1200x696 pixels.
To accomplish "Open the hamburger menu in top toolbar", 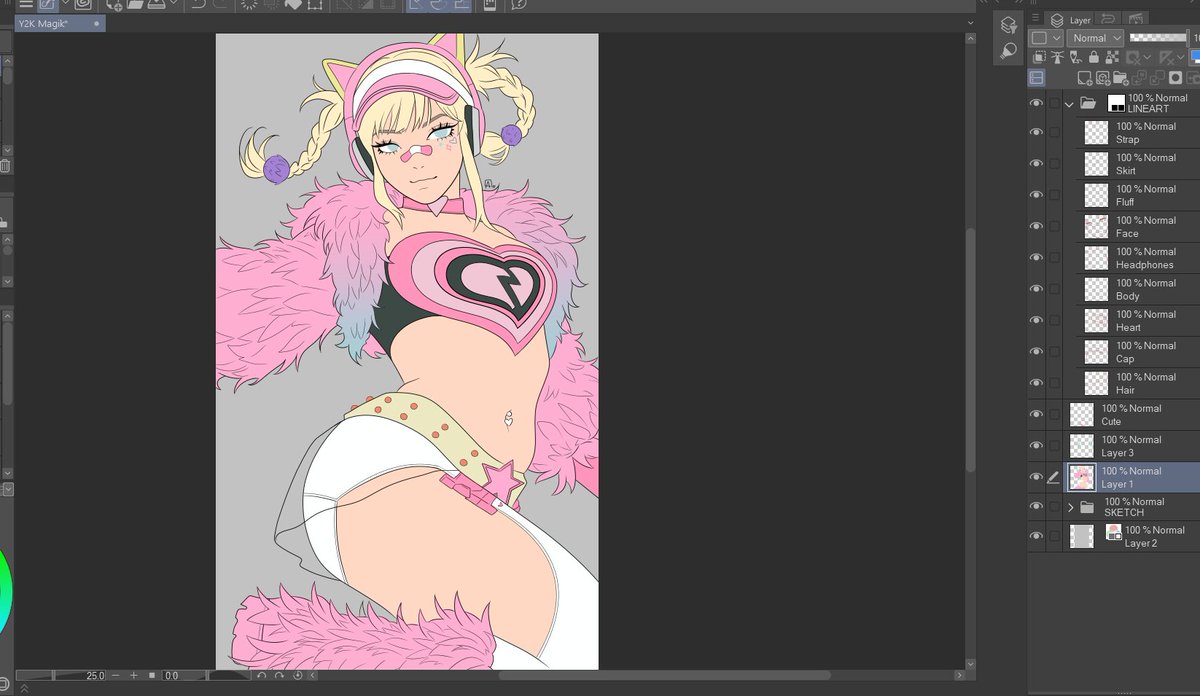I will (x=26, y=4).
